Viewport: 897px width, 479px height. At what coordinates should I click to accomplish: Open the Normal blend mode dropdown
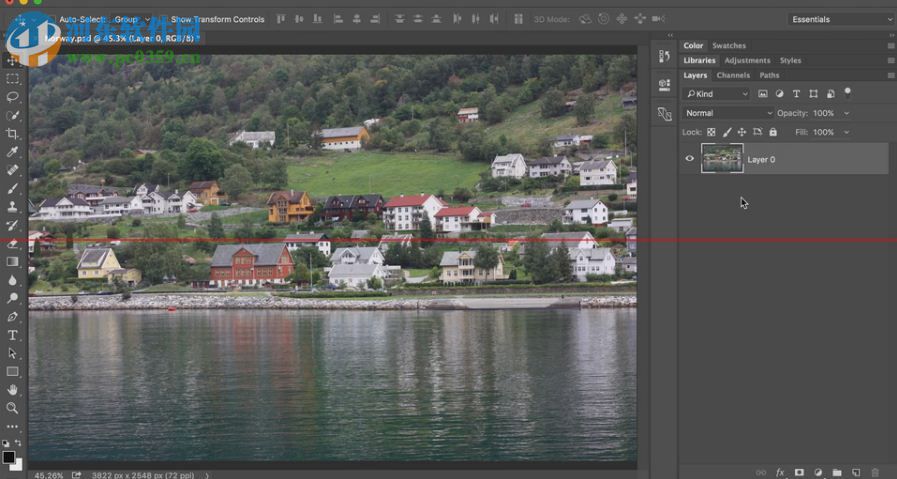pos(728,113)
